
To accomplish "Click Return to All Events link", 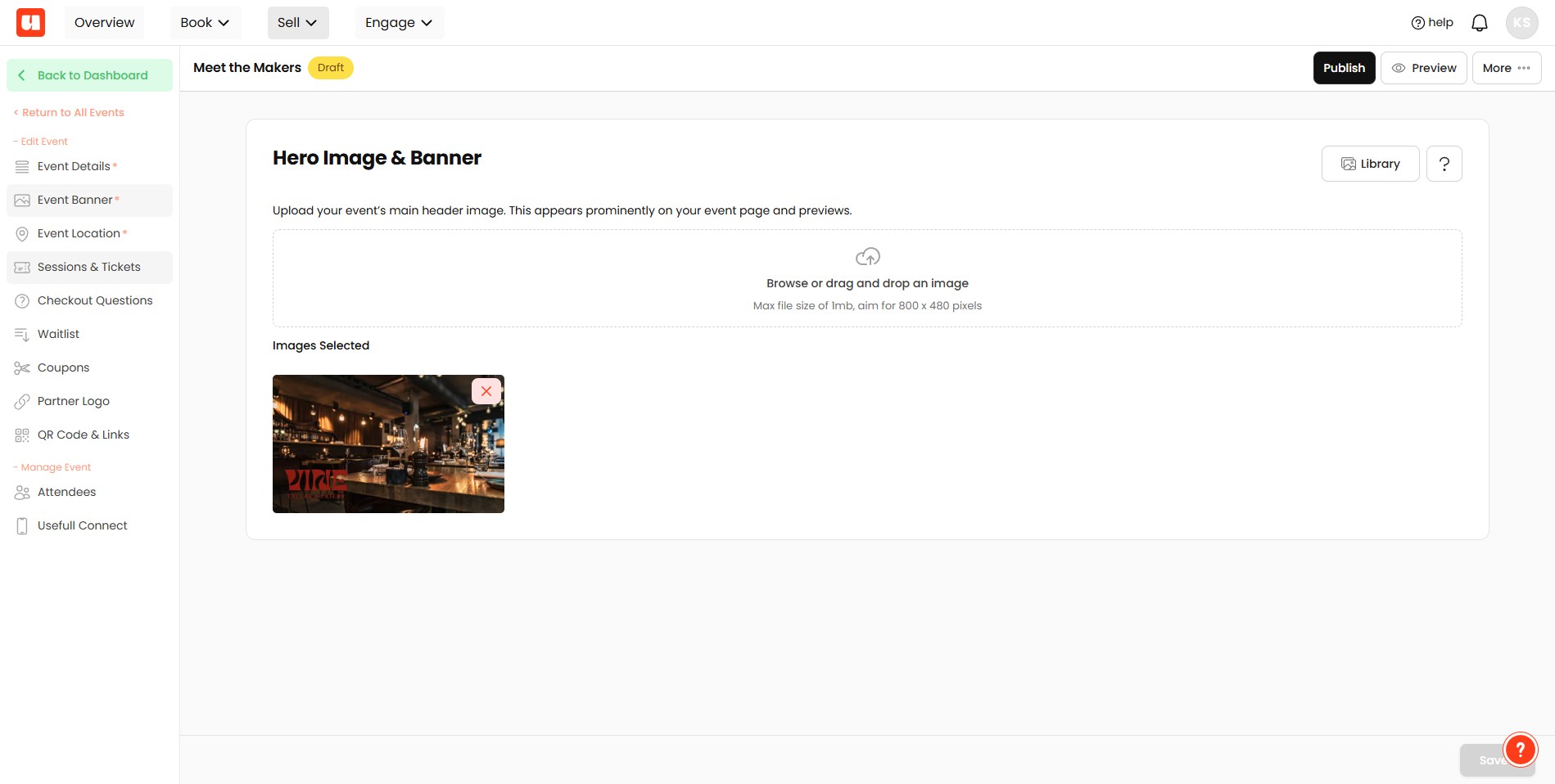I will (x=69, y=113).
